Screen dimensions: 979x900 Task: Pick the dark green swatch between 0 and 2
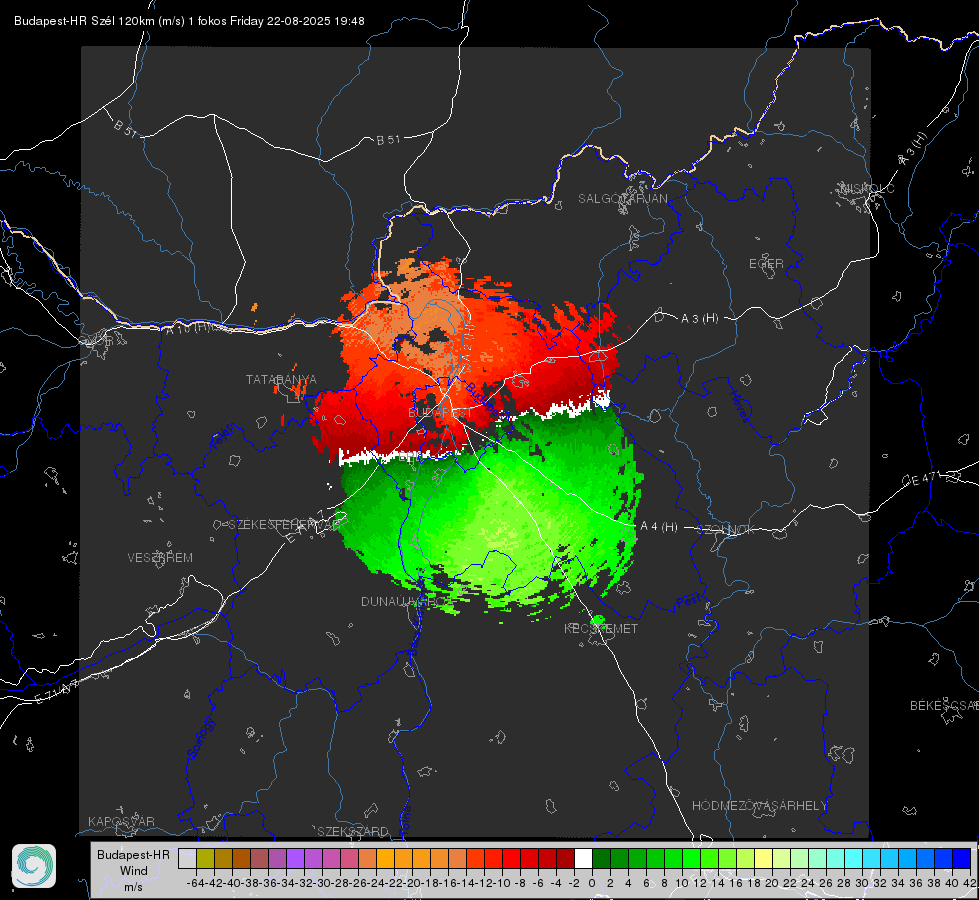click(601, 858)
